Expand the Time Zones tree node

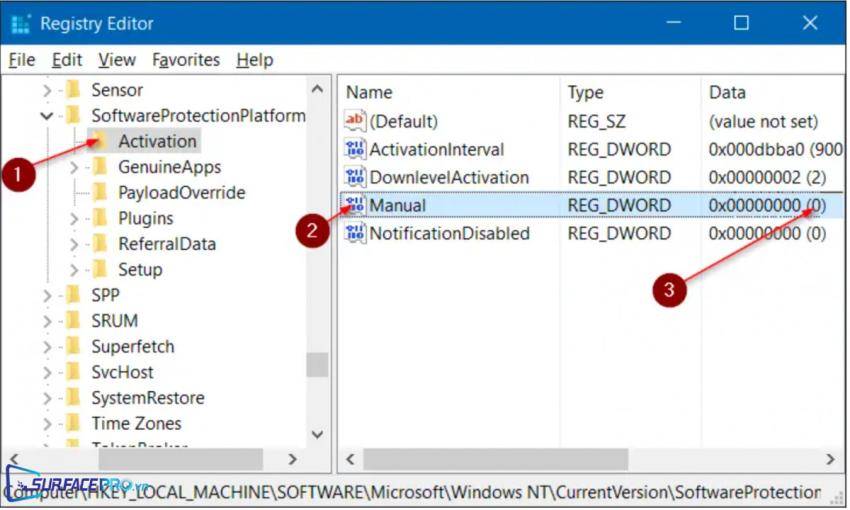click(x=47, y=423)
